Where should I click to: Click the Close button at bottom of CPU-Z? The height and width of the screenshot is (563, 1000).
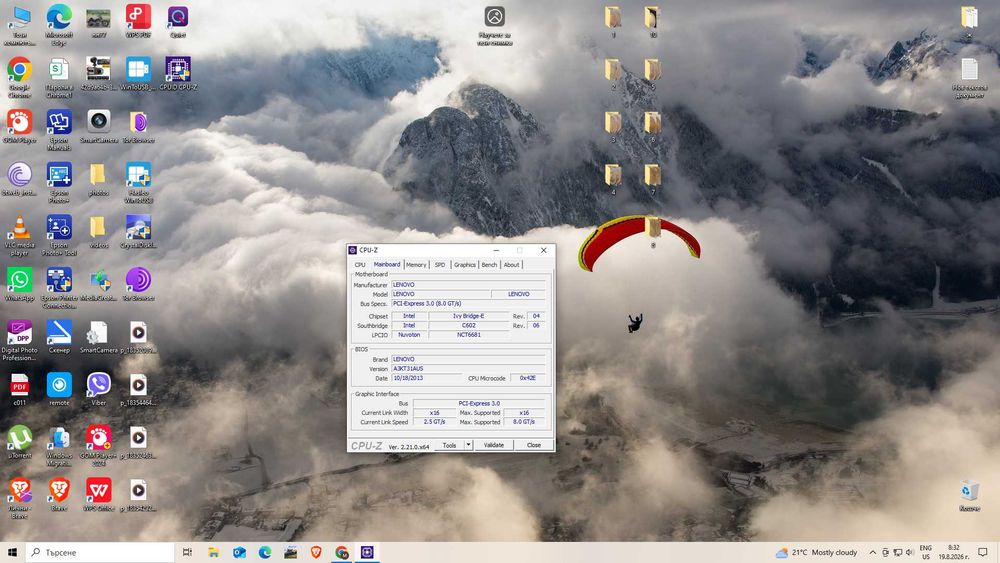pos(534,445)
